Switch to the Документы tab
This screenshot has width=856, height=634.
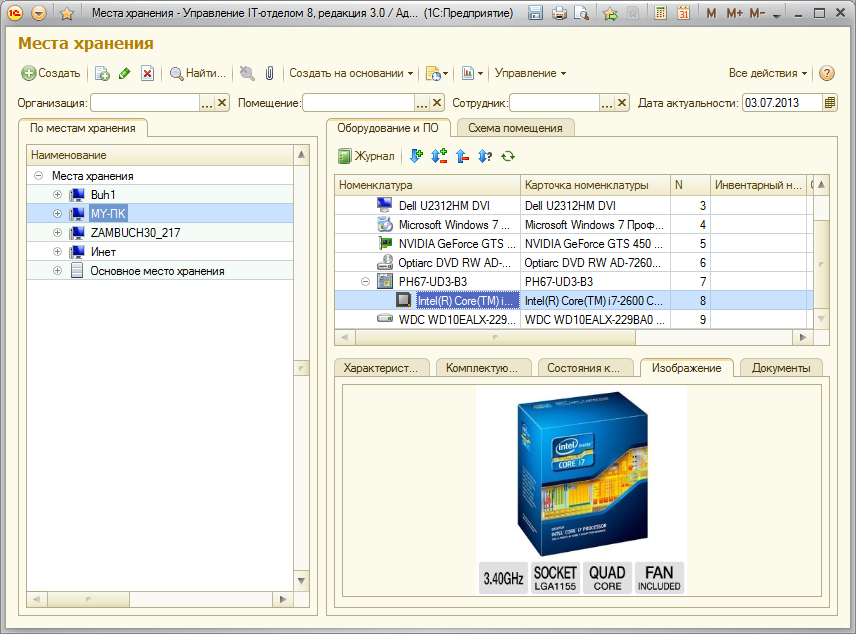780,368
